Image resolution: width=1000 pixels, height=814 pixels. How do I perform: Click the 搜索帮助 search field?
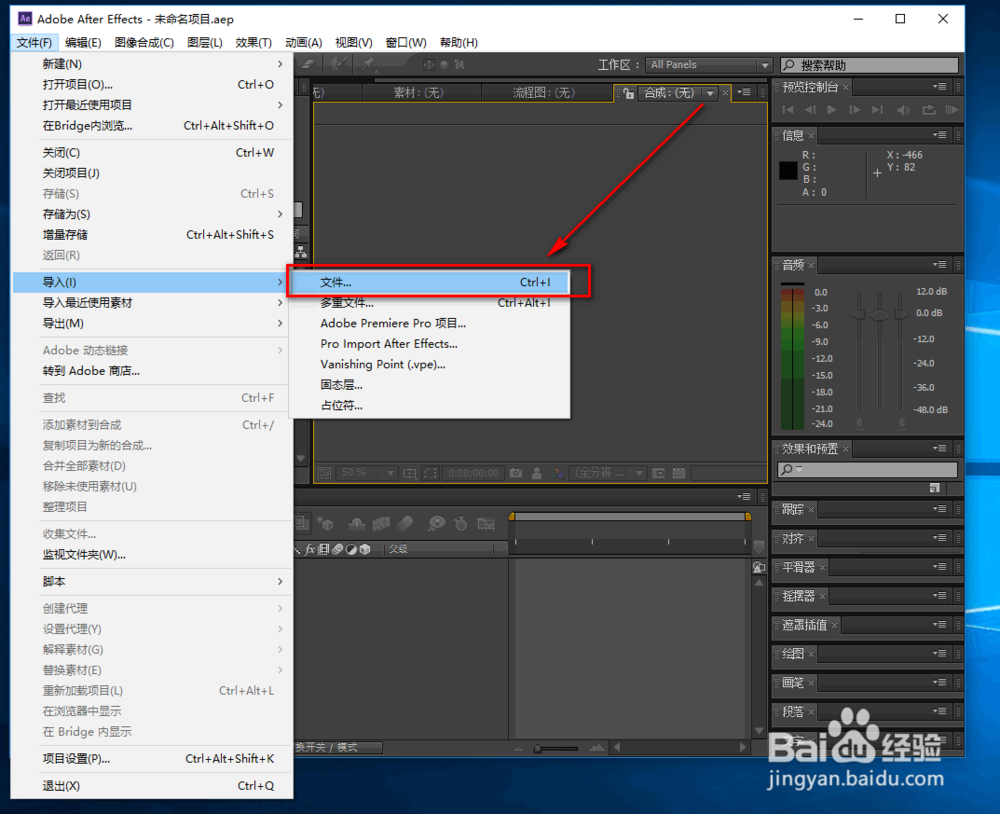point(870,65)
